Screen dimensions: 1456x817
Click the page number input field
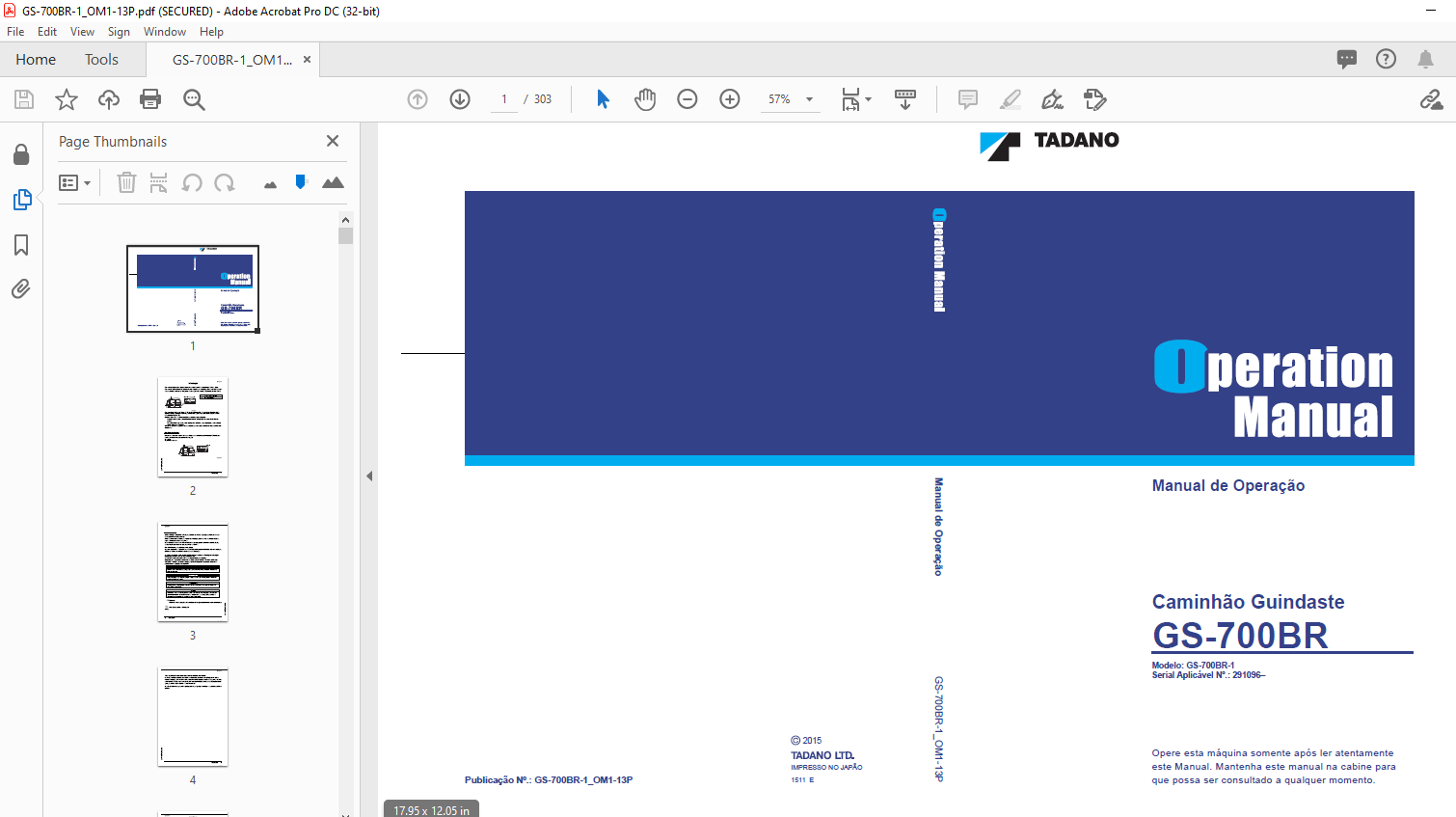pos(504,99)
